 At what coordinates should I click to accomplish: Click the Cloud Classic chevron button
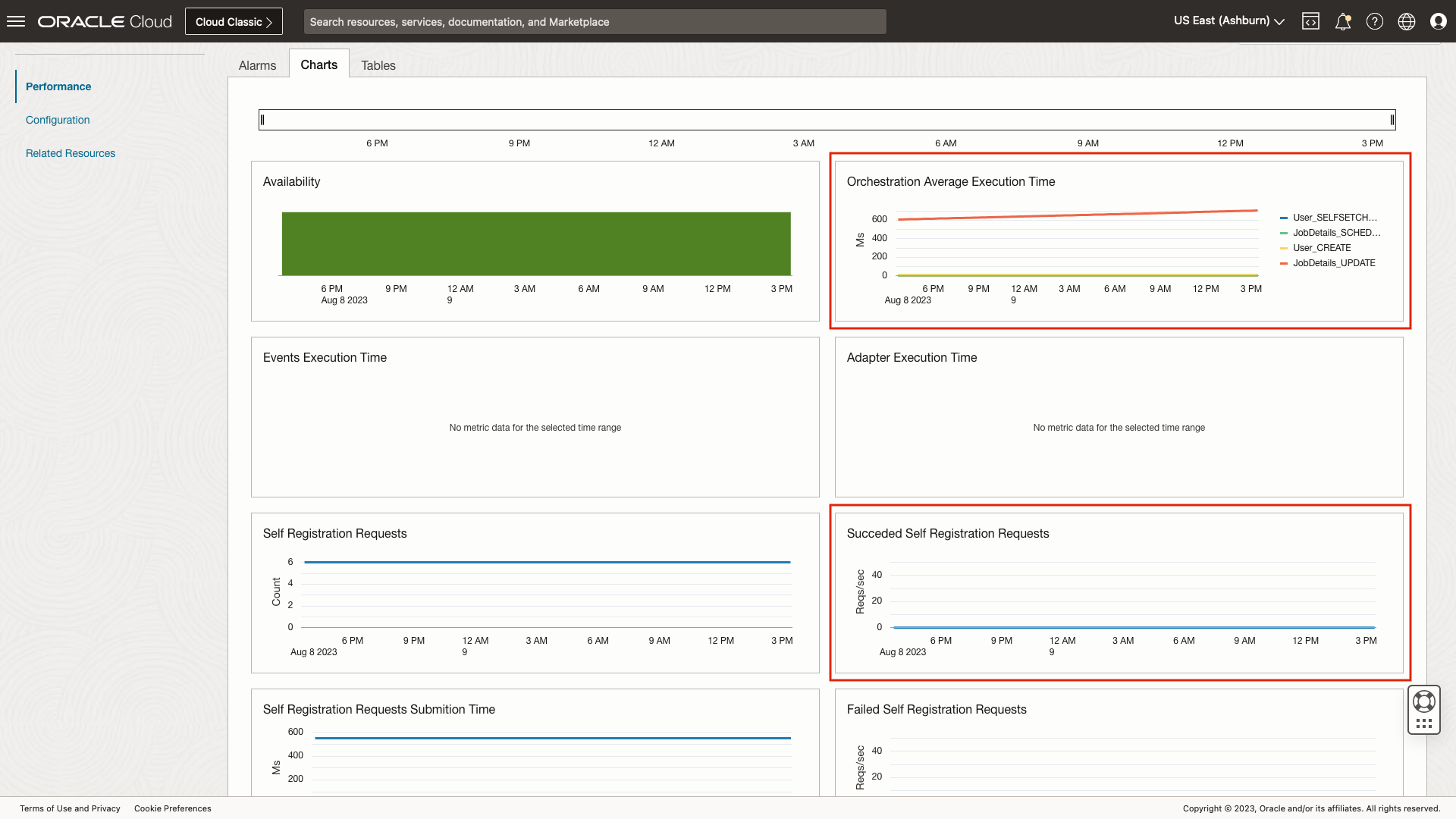(x=234, y=21)
